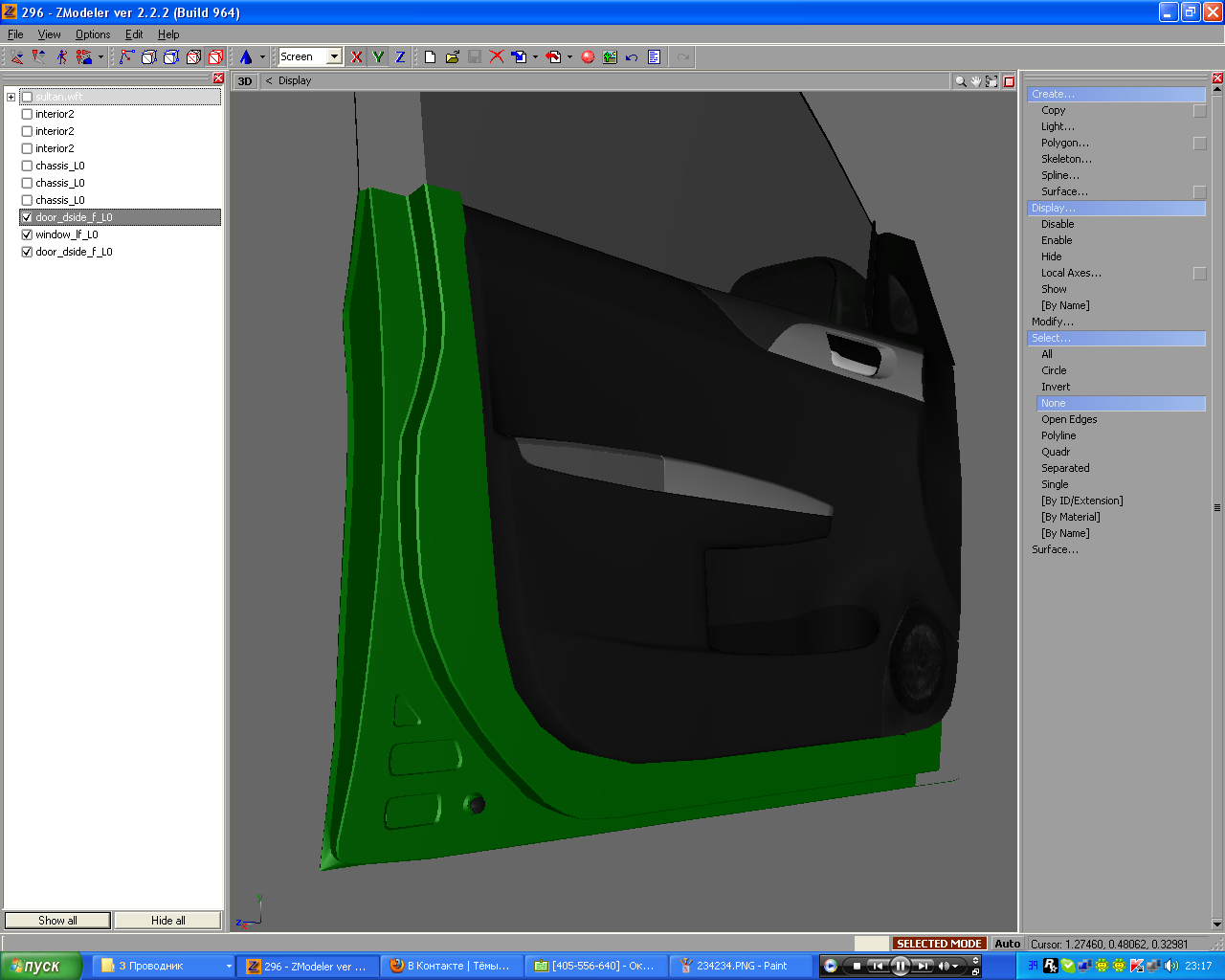This screenshot has width=1225, height=980.
Task: Expand the Modify... command group
Action: point(1052,322)
